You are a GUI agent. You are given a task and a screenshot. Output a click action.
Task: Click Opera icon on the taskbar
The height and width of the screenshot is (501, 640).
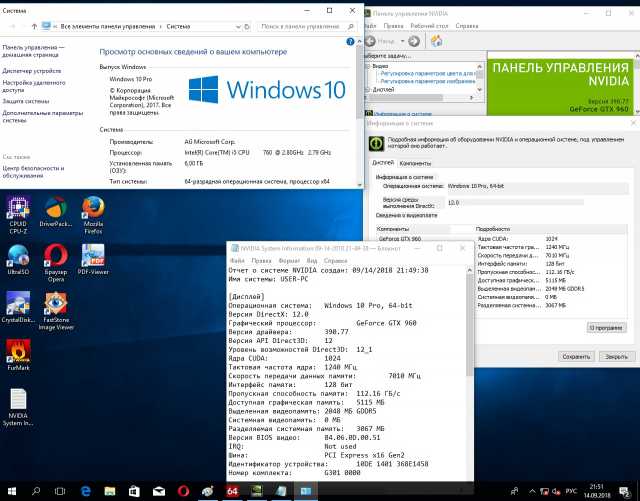click(x=183, y=491)
